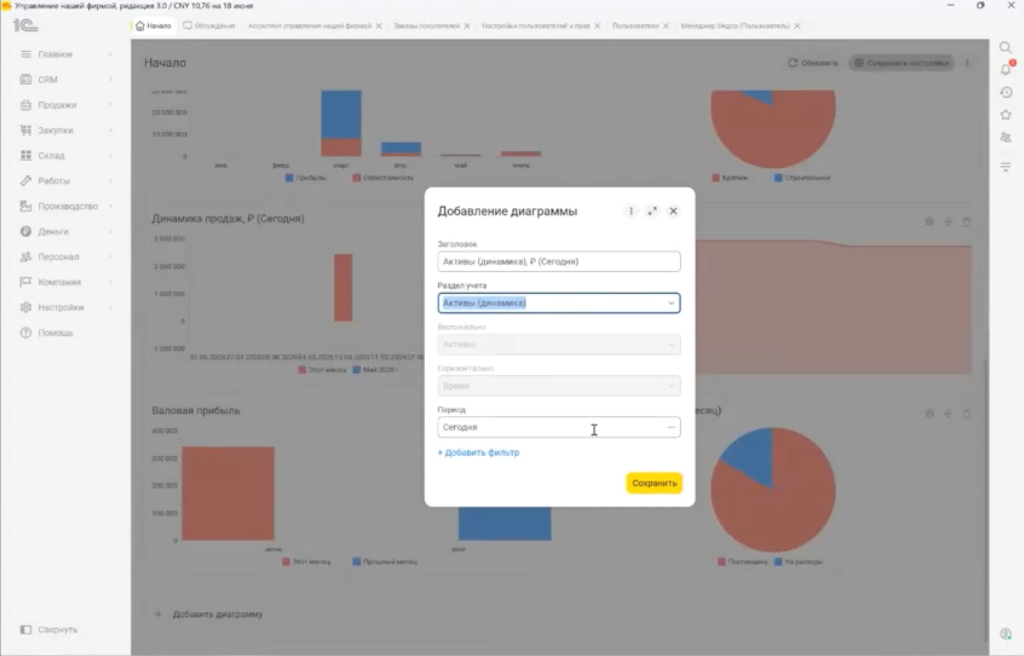Click the Заголовок text field

coord(558,261)
